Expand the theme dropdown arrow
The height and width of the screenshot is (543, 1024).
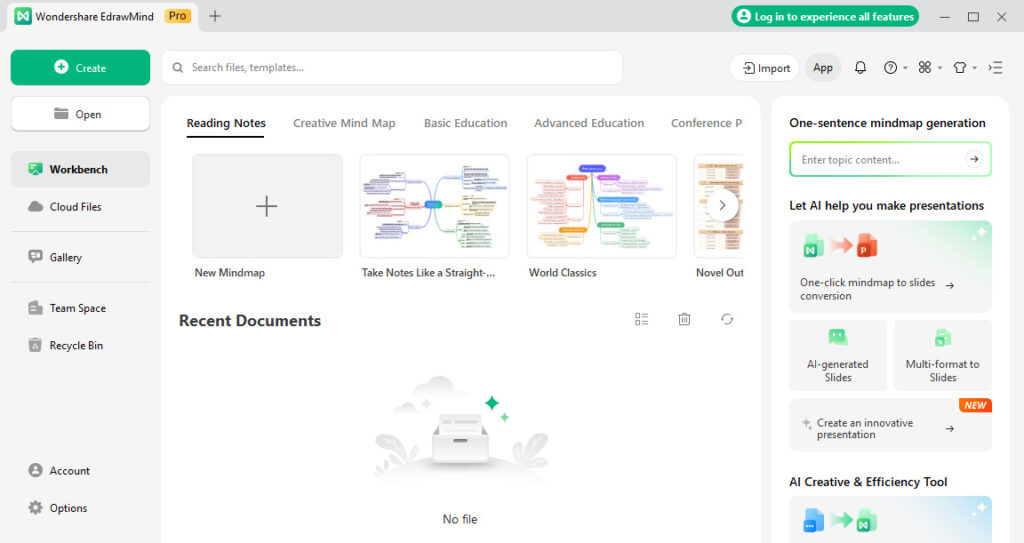[x=974, y=68]
